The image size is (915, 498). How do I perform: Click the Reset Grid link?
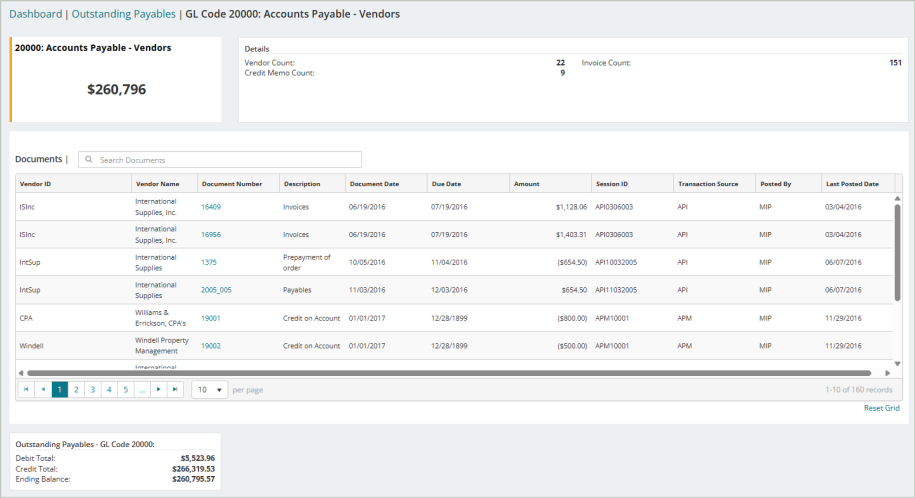pos(881,408)
